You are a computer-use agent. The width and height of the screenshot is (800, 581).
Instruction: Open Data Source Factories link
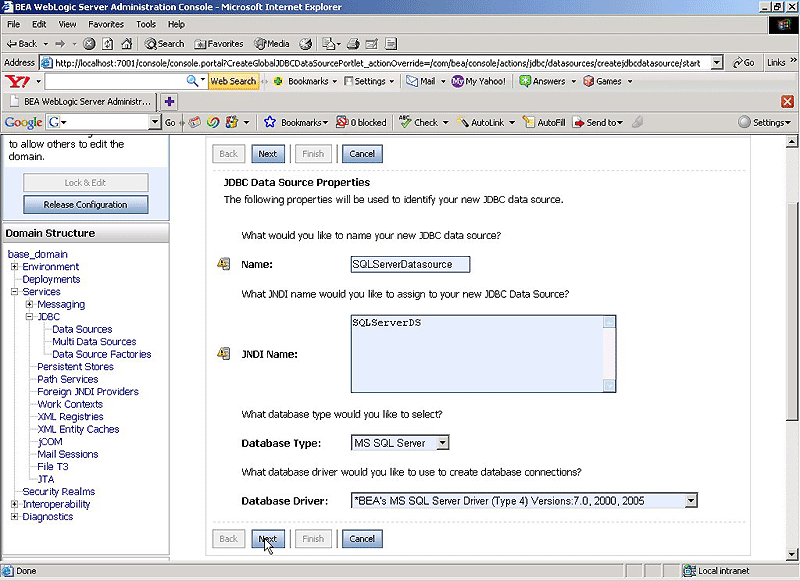click(102, 354)
